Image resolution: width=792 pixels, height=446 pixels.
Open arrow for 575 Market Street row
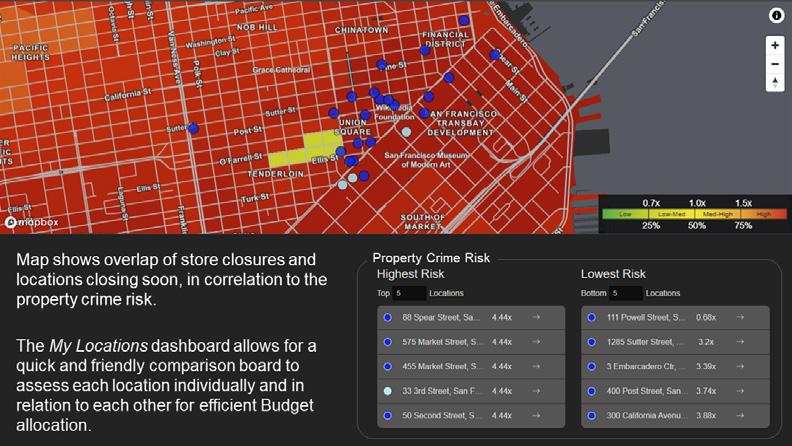(536, 342)
